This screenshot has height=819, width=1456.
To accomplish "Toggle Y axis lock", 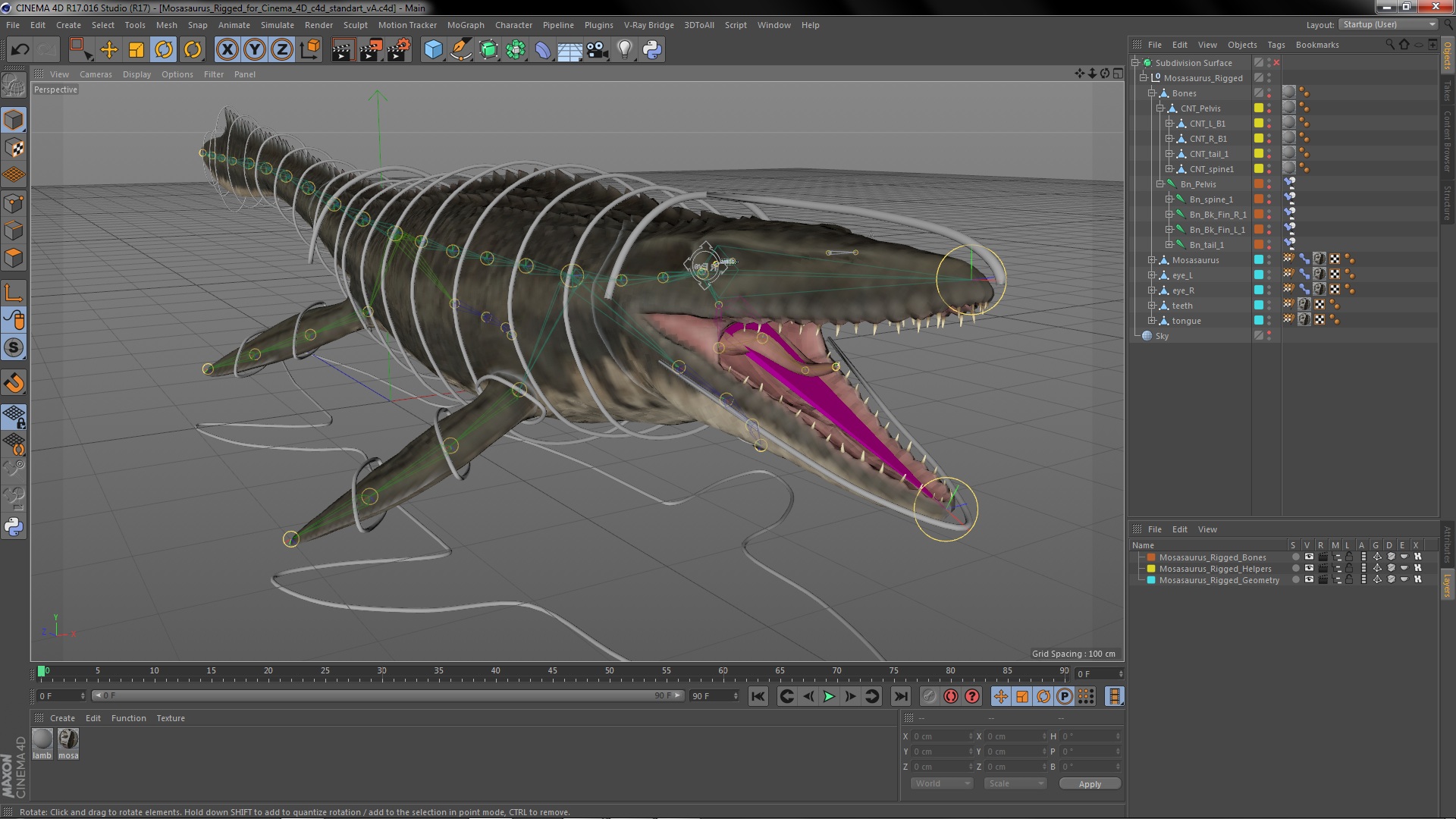I will coord(255,50).
